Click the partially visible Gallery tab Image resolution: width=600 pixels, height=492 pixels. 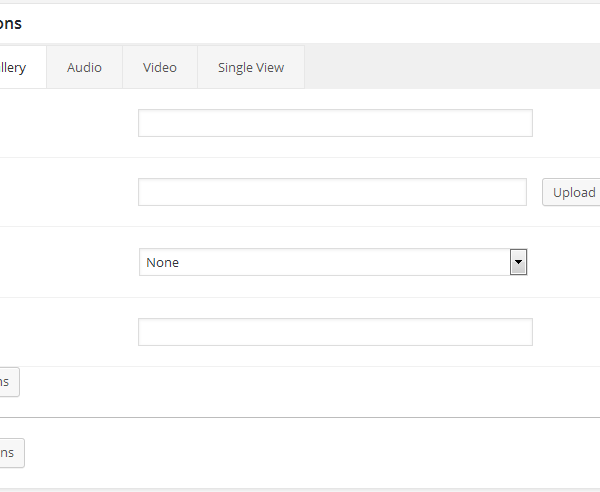pyautogui.click(x=18, y=67)
